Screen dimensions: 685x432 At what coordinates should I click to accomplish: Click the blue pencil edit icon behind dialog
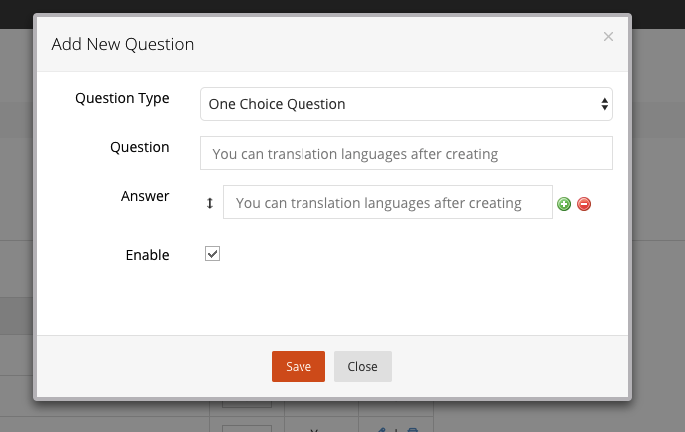381,430
